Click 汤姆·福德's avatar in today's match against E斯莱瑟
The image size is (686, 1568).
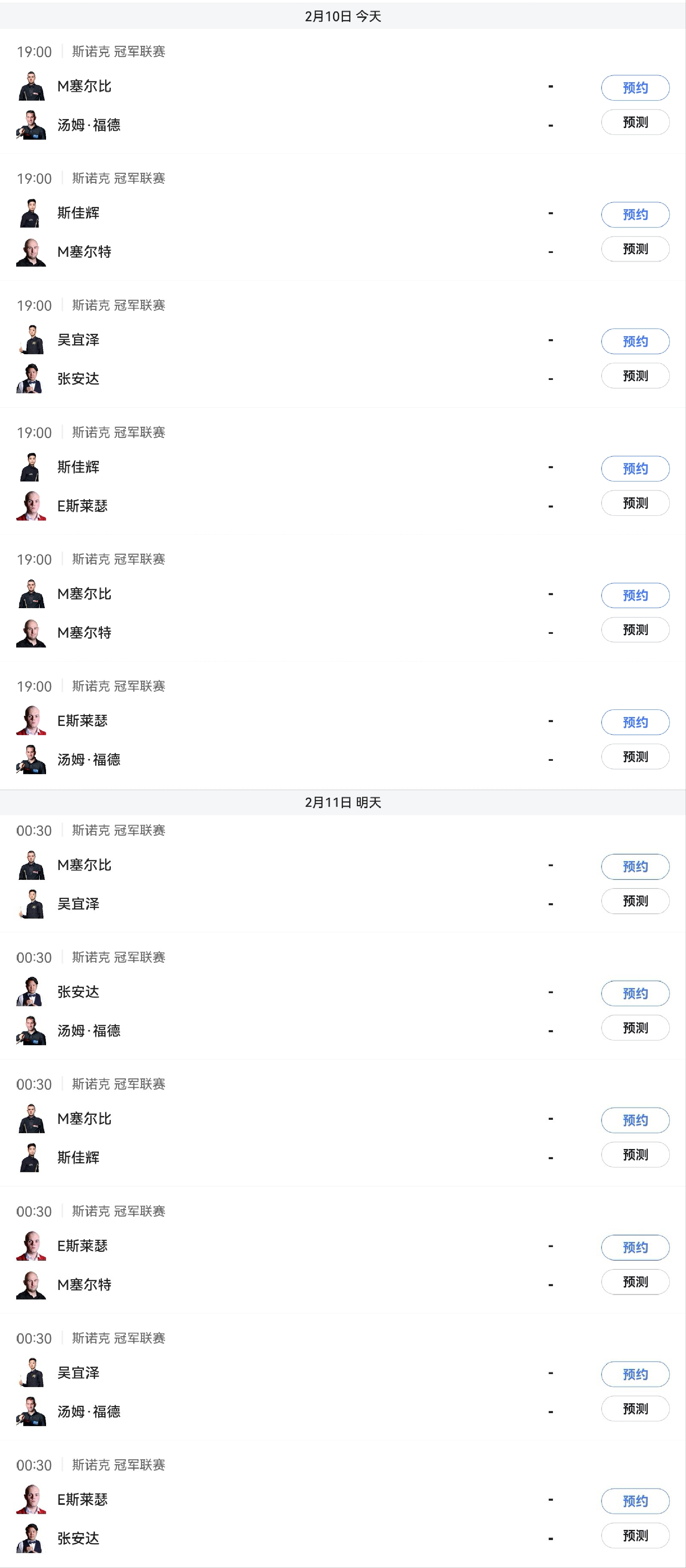[x=31, y=760]
